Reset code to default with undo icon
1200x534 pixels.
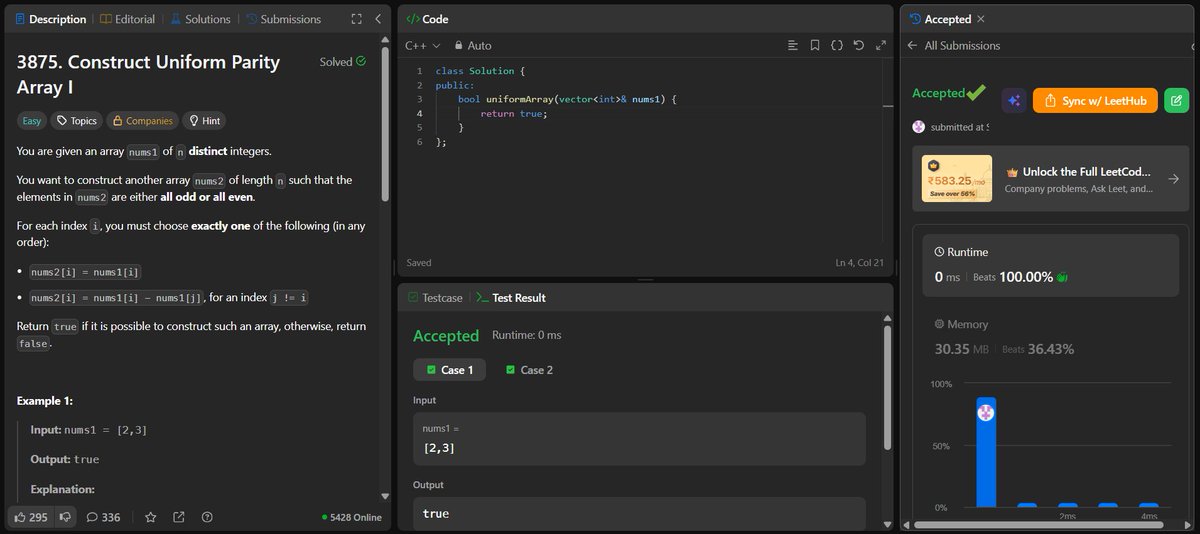(859, 45)
